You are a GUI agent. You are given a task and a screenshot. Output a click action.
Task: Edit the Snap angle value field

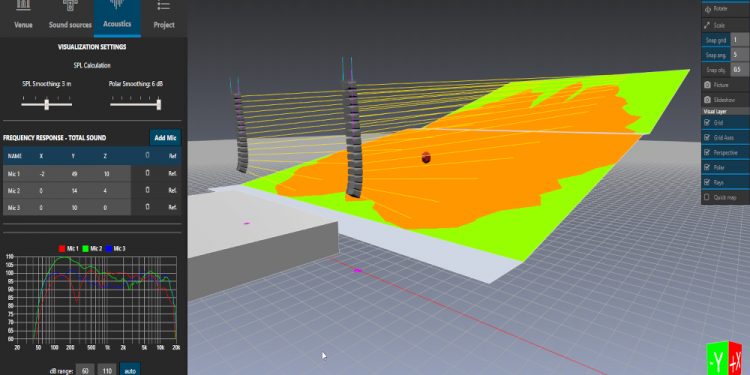click(740, 55)
